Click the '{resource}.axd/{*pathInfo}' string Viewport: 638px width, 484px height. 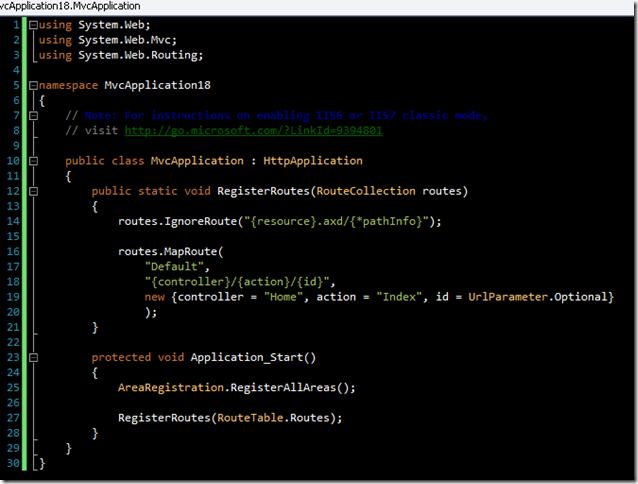point(336,221)
